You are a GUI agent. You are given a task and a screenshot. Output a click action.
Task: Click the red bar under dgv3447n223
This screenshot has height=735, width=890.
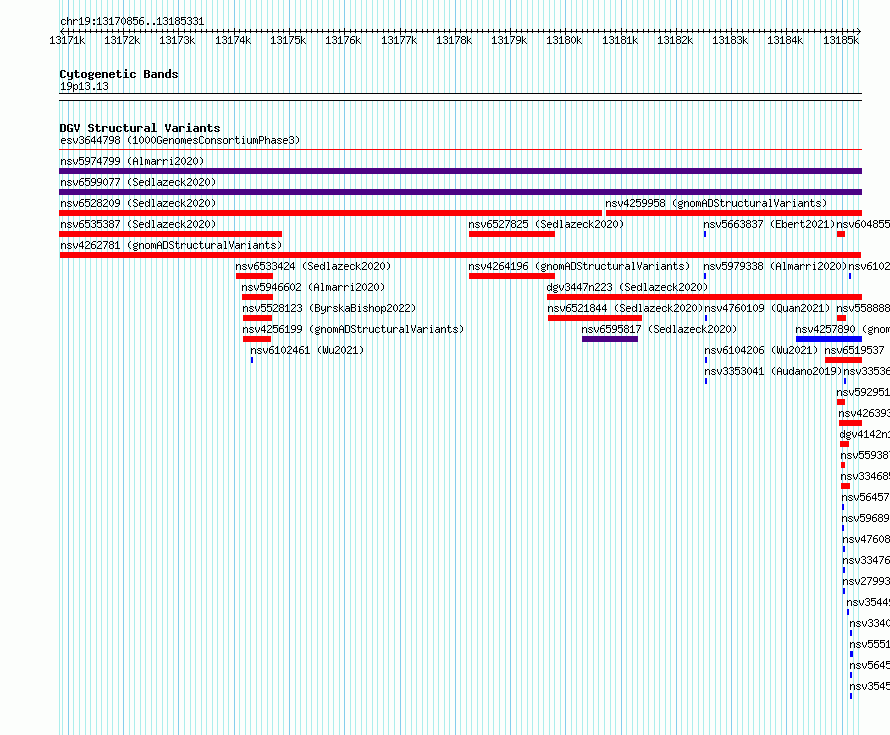pos(704,297)
